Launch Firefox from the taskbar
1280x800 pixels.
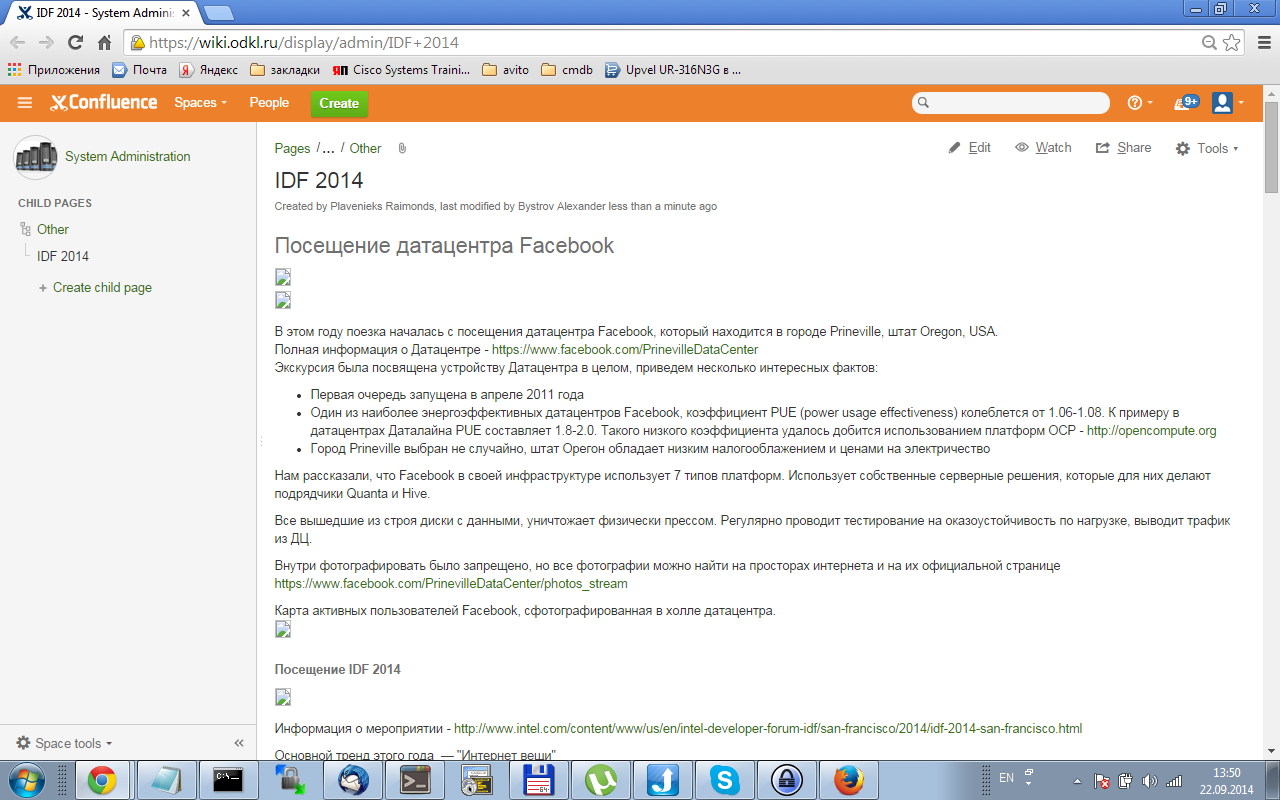point(848,780)
